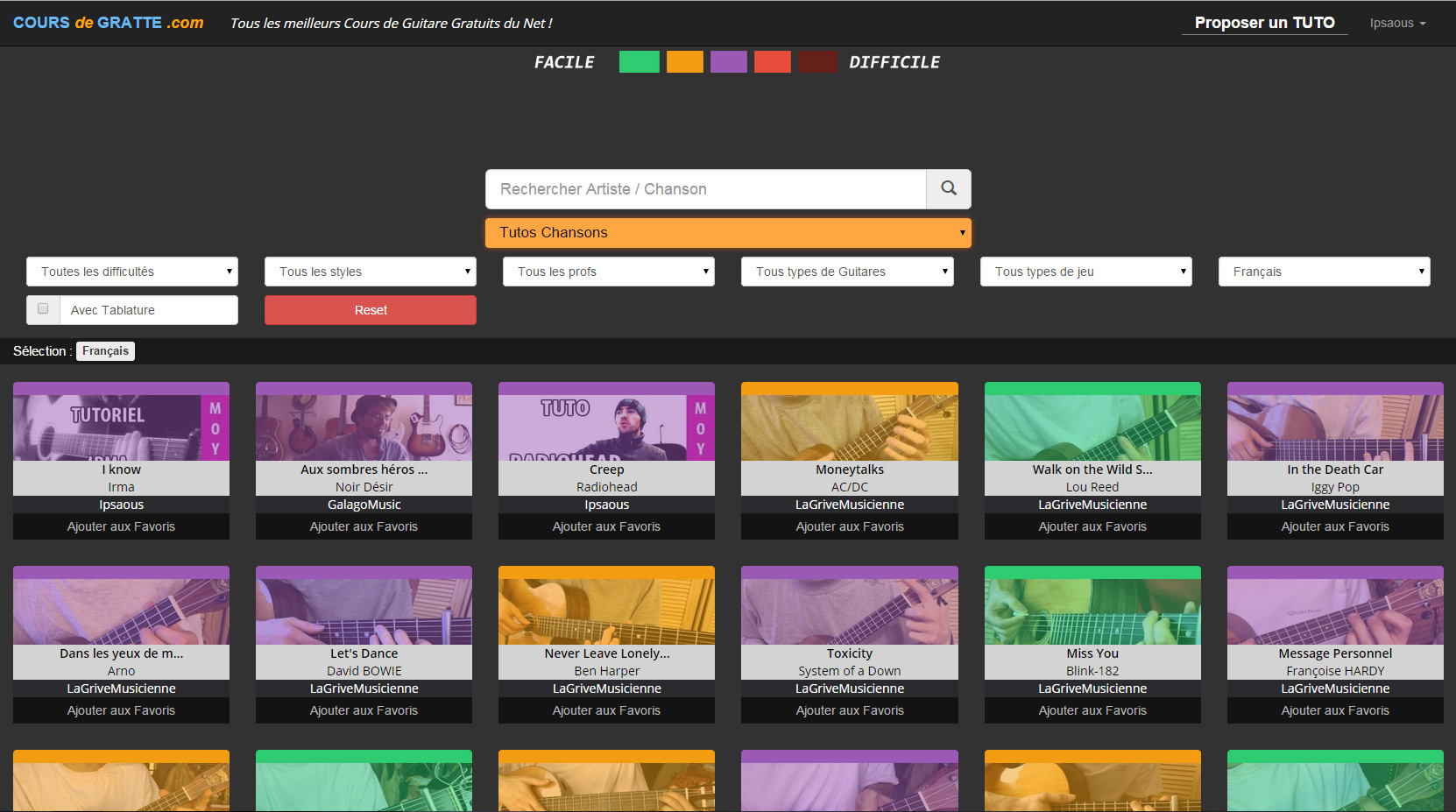Remove the Français selection tag
Image resolution: width=1456 pixels, height=812 pixels.
click(x=105, y=351)
